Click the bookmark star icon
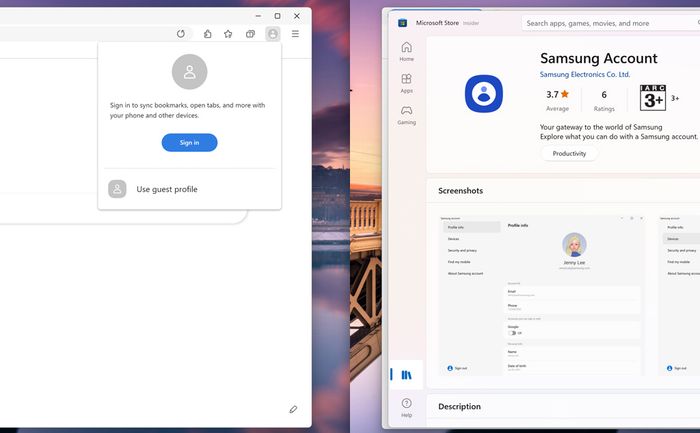Screen dimensions: 700x433 click(x=228, y=34)
